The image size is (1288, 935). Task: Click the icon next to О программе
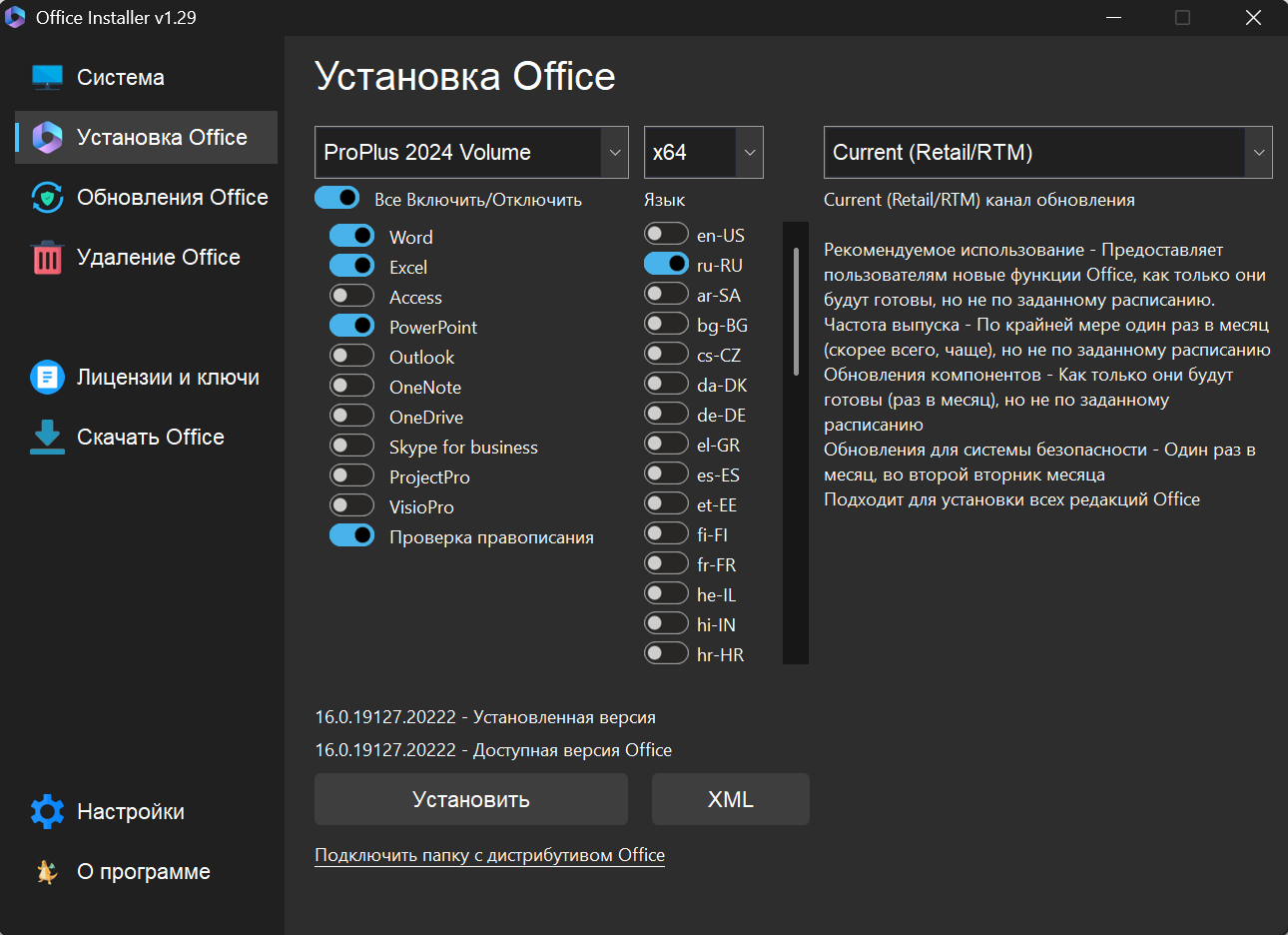tap(47, 872)
